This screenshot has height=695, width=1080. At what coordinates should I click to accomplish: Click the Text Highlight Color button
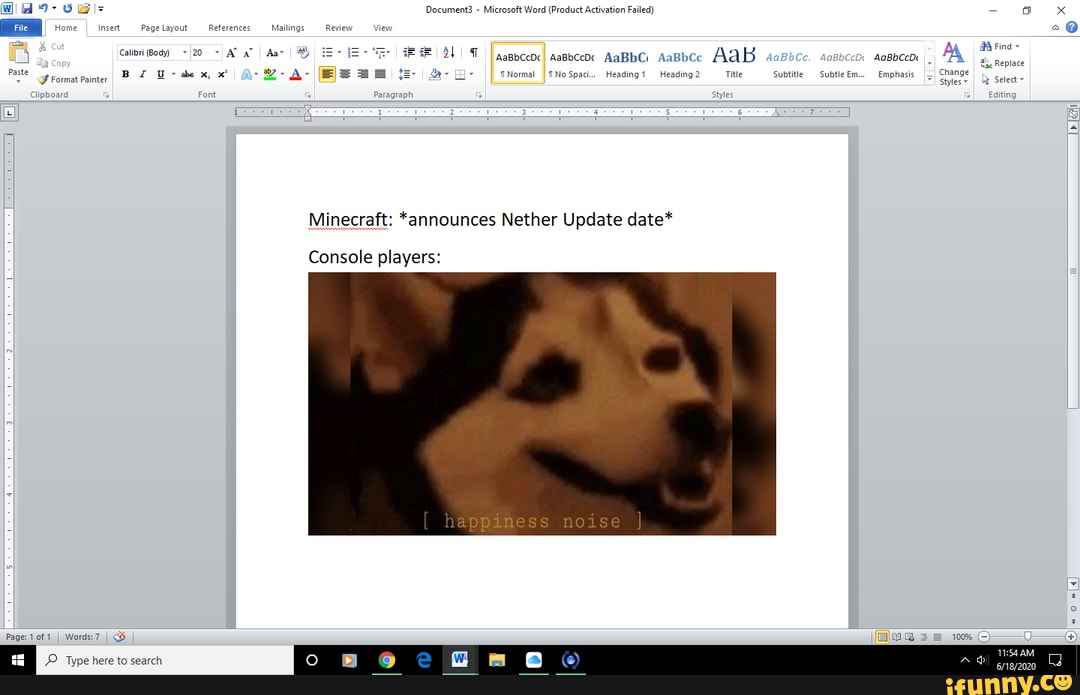tap(270, 74)
